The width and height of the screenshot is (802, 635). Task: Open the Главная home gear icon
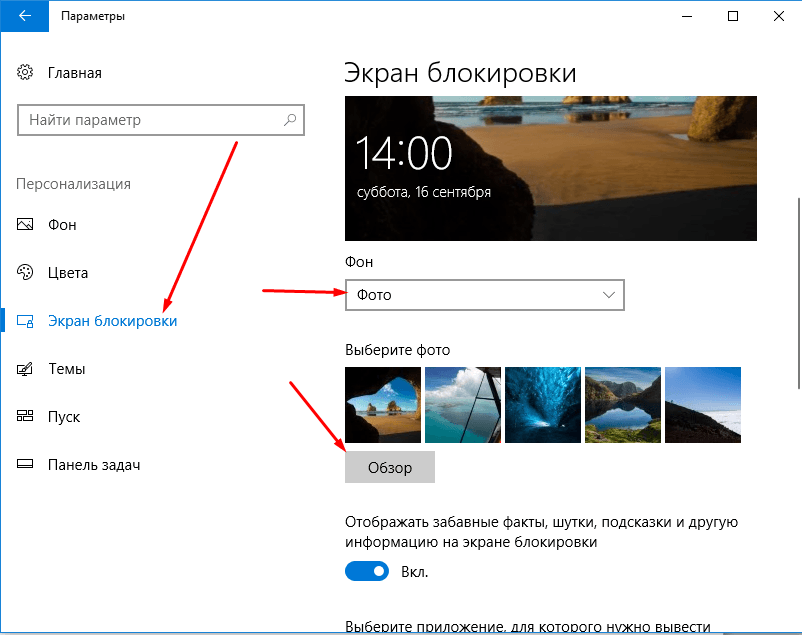[x=25, y=73]
